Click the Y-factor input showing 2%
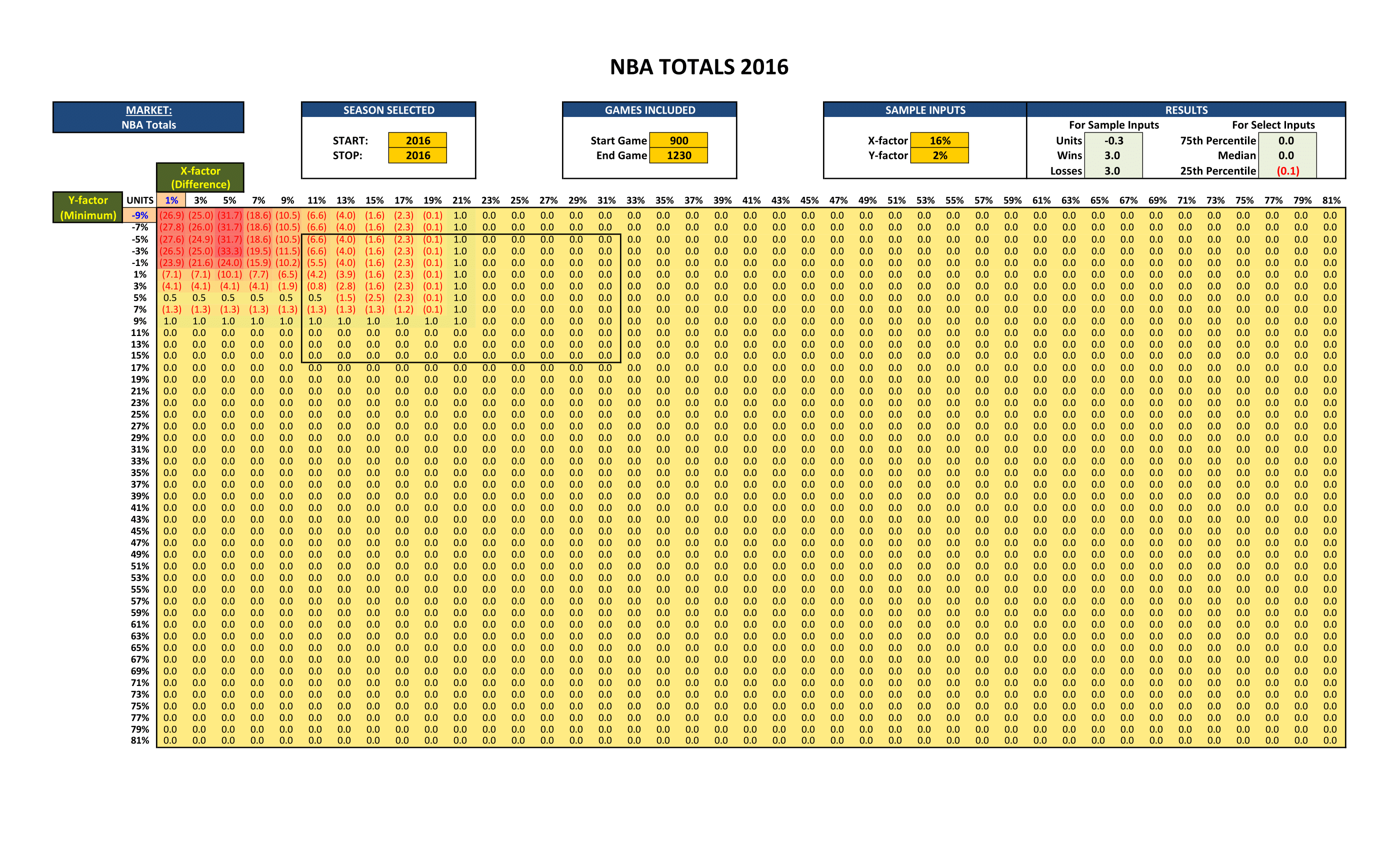This screenshot has height=850, width=1400. pos(939,155)
